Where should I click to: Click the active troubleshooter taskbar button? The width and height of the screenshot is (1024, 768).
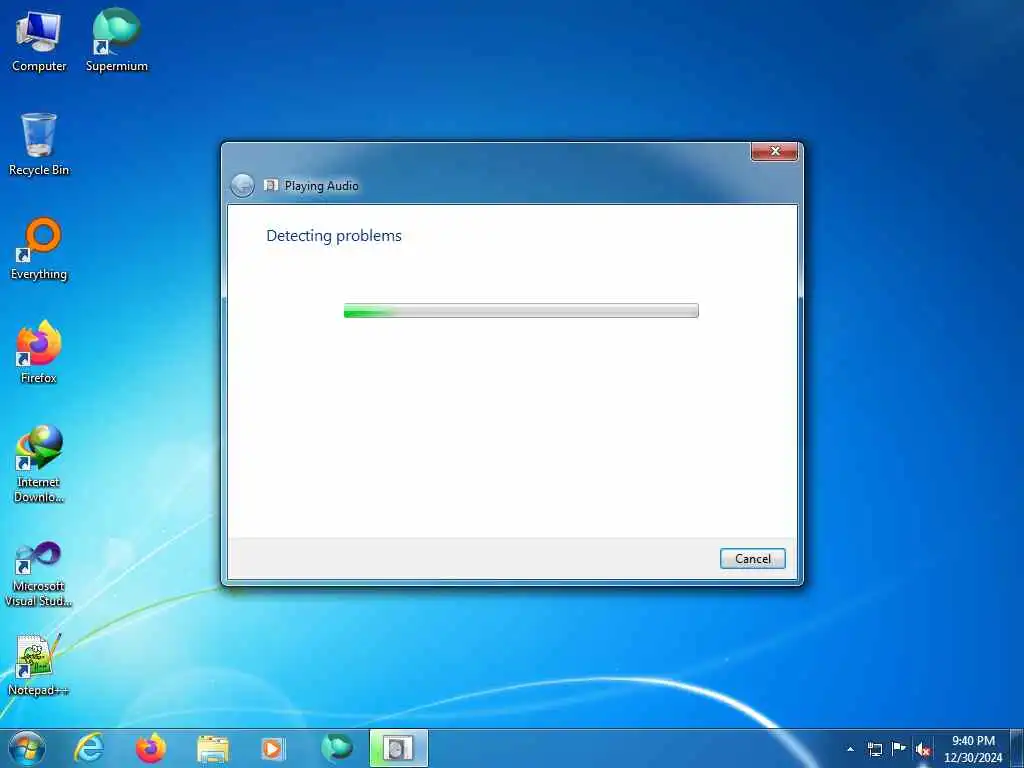[x=398, y=748]
